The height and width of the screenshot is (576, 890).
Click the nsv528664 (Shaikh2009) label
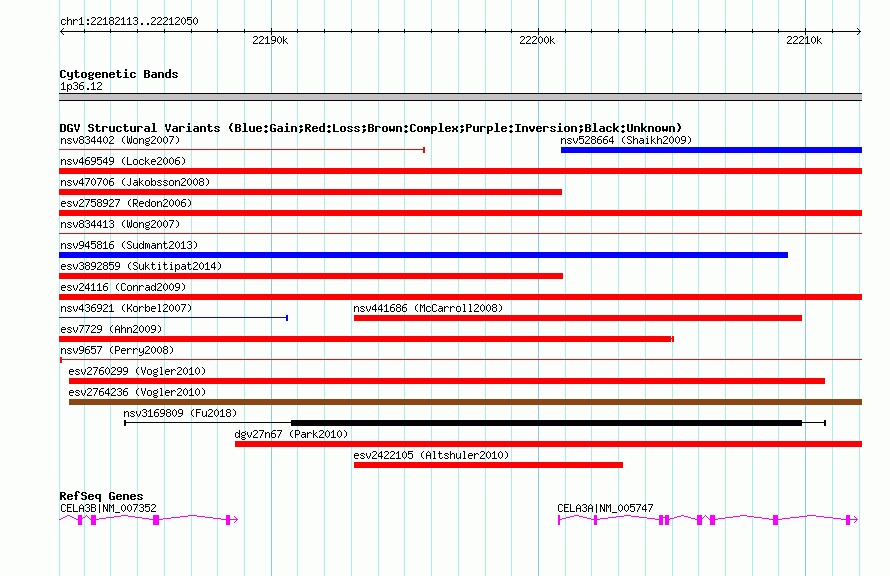(626, 140)
